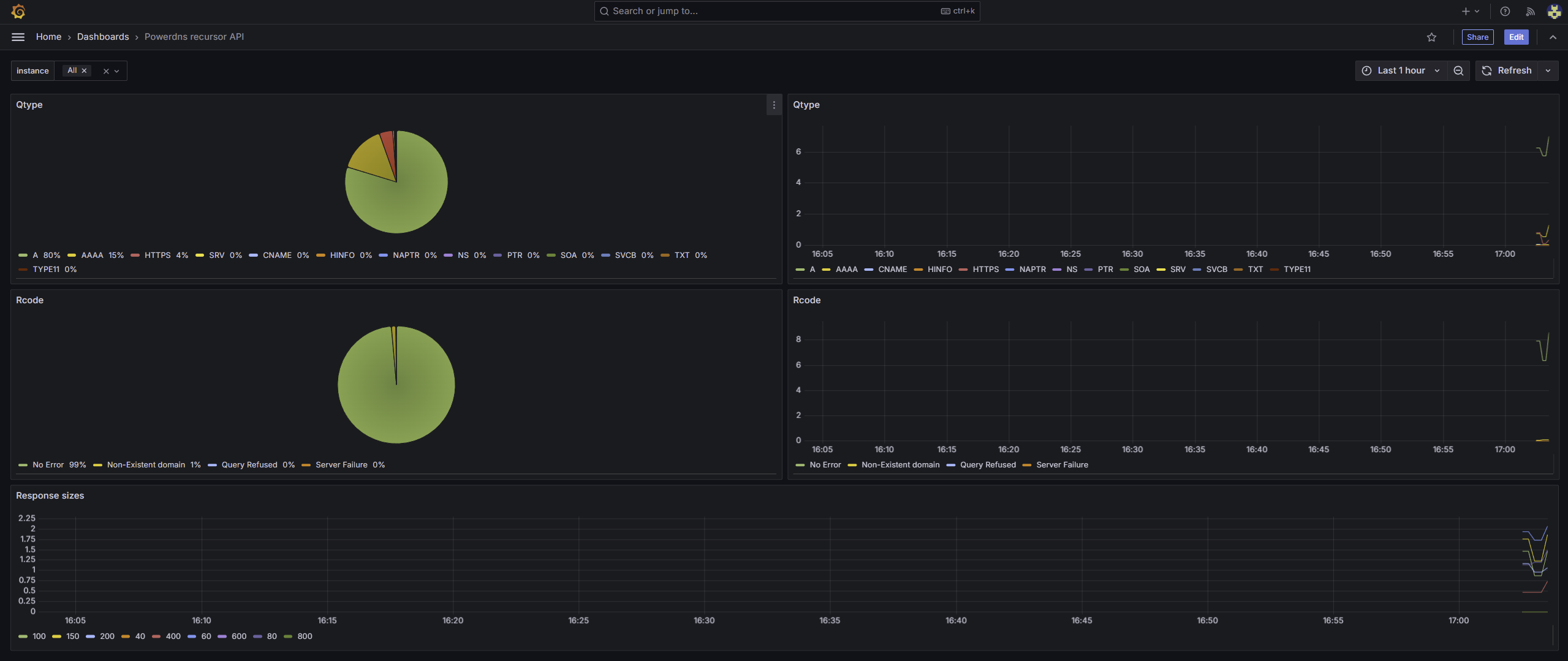Open the help question mark icon
This screenshot has width=1568, height=661.
tap(1505, 12)
